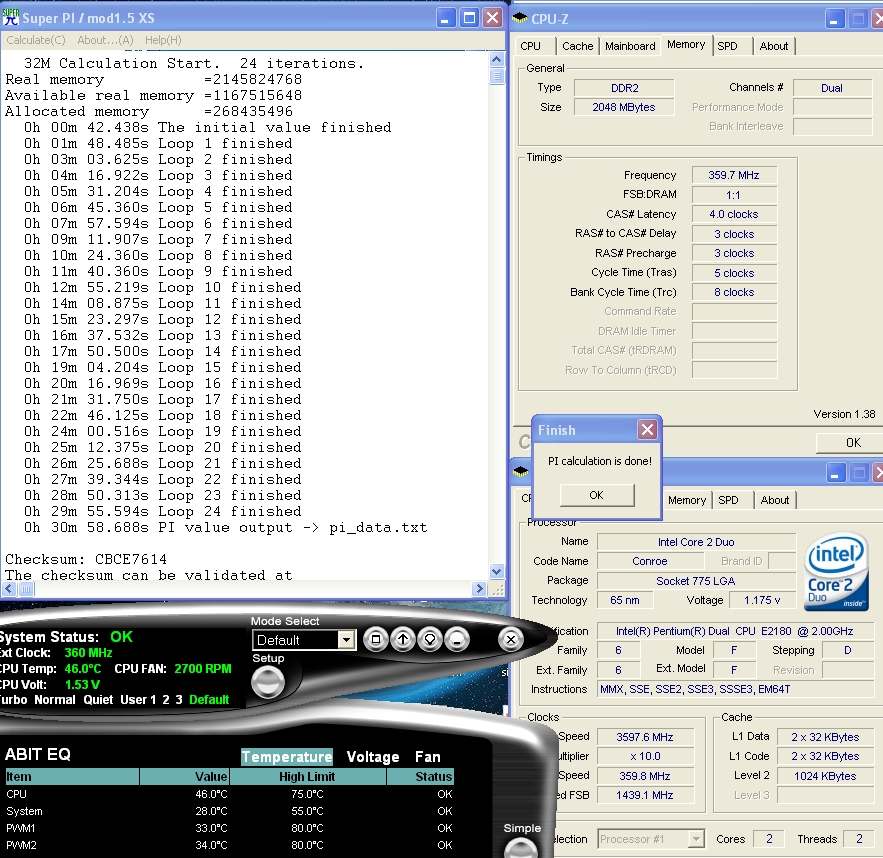Image resolution: width=883 pixels, height=858 pixels.
Task: Show the Temperature tab in ABIT EQ
Action: [287, 757]
